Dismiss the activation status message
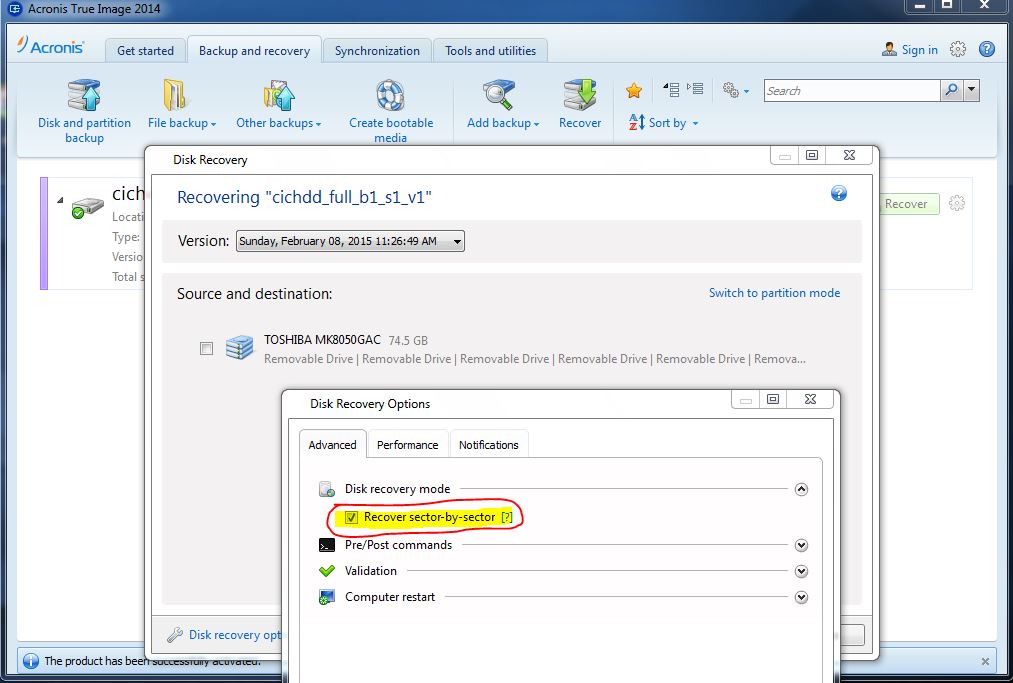Image resolution: width=1013 pixels, height=683 pixels. click(x=985, y=661)
